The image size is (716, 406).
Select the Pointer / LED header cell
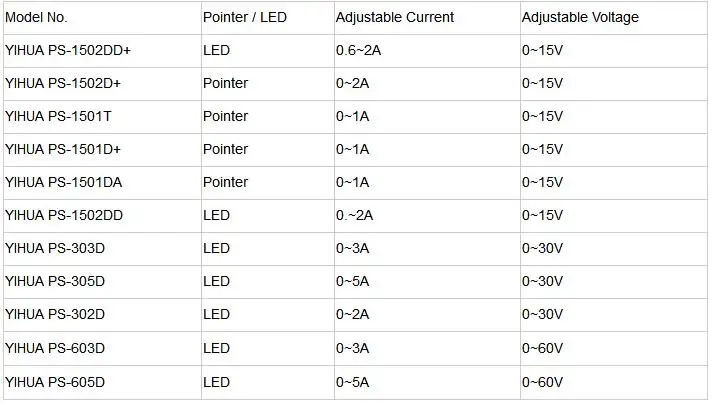click(268, 18)
